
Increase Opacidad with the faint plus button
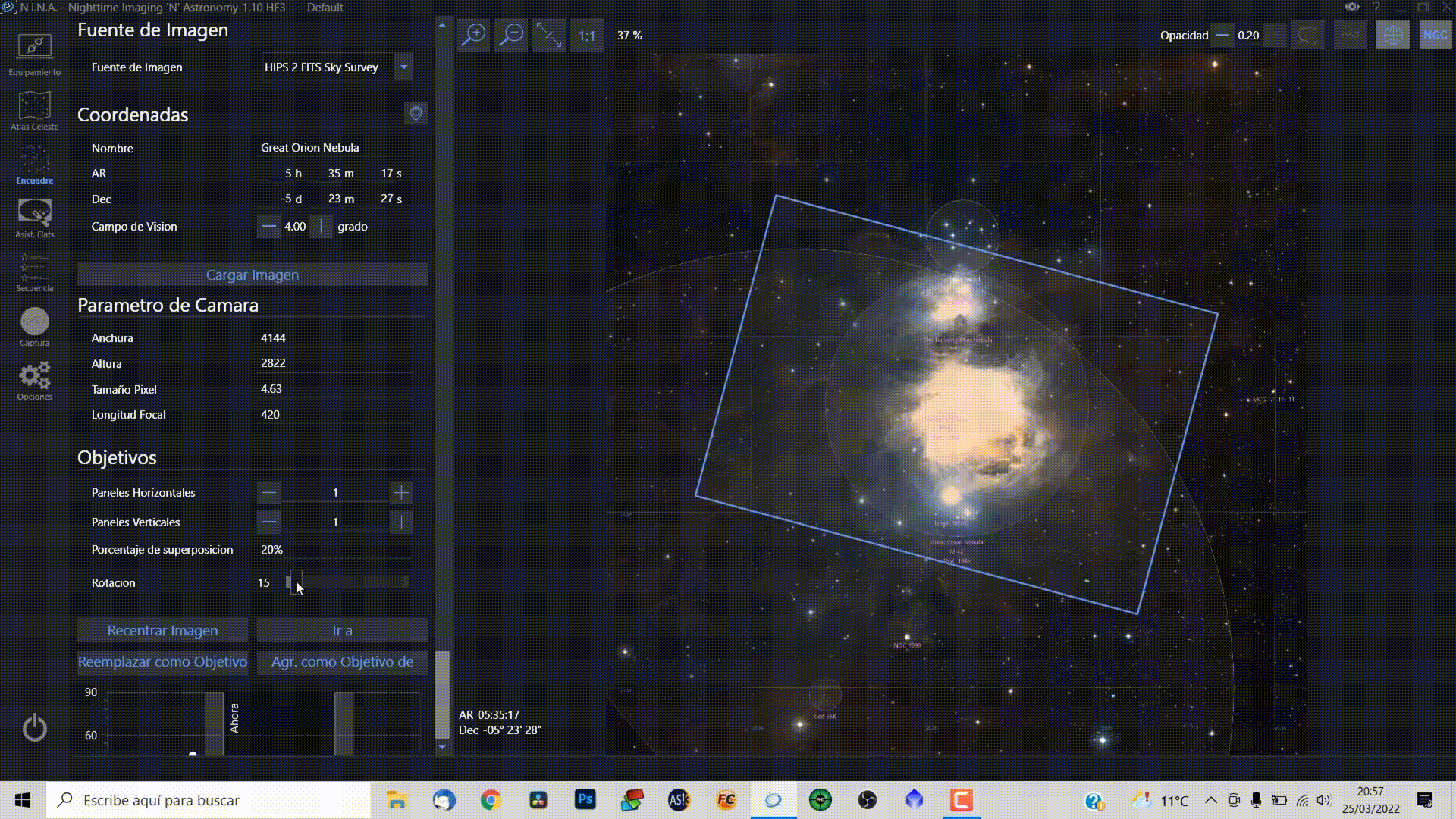pyautogui.click(x=1276, y=36)
